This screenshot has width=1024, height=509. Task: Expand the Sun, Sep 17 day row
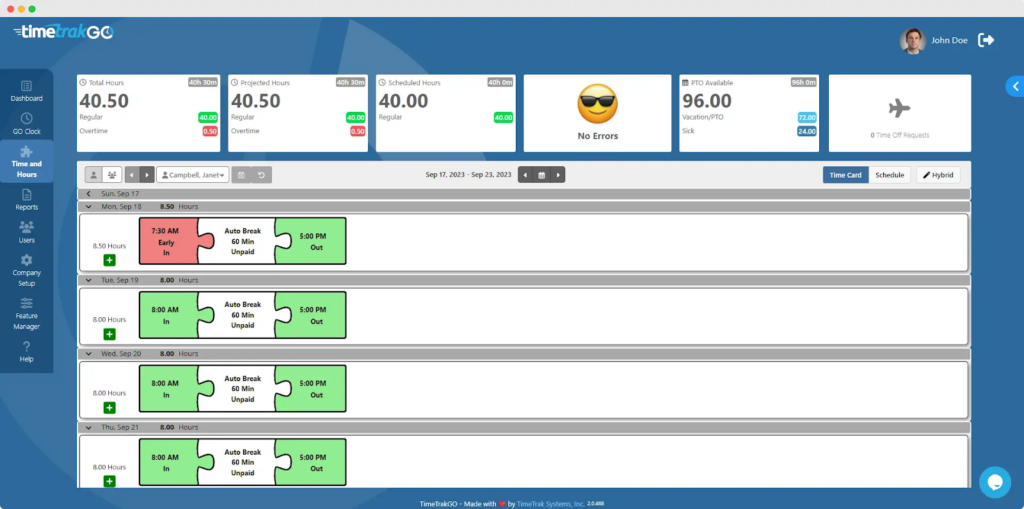click(x=88, y=194)
